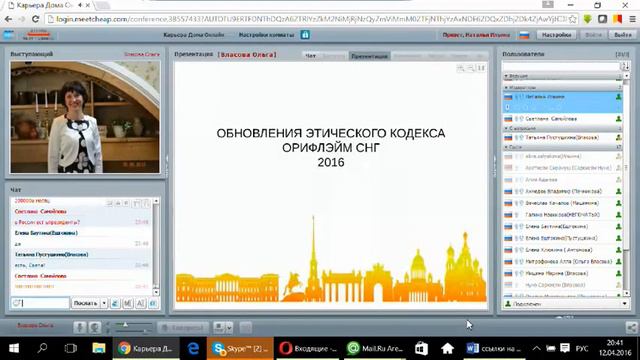This screenshot has width=640, height=360.
Task: Click the share icon at bottom-right corner
Action: [x=631, y=327]
